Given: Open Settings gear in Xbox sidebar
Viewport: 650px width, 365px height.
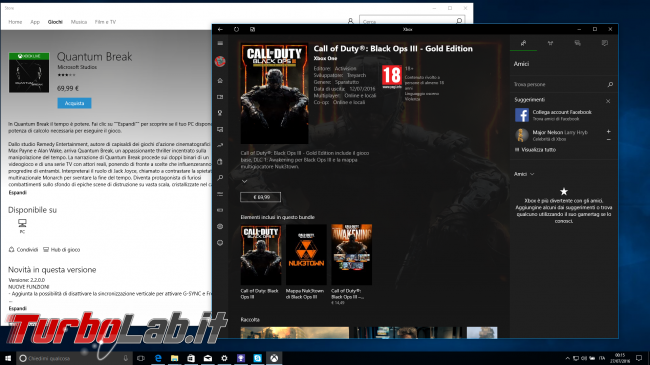Looking at the screenshot, I should pyautogui.click(x=220, y=226).
